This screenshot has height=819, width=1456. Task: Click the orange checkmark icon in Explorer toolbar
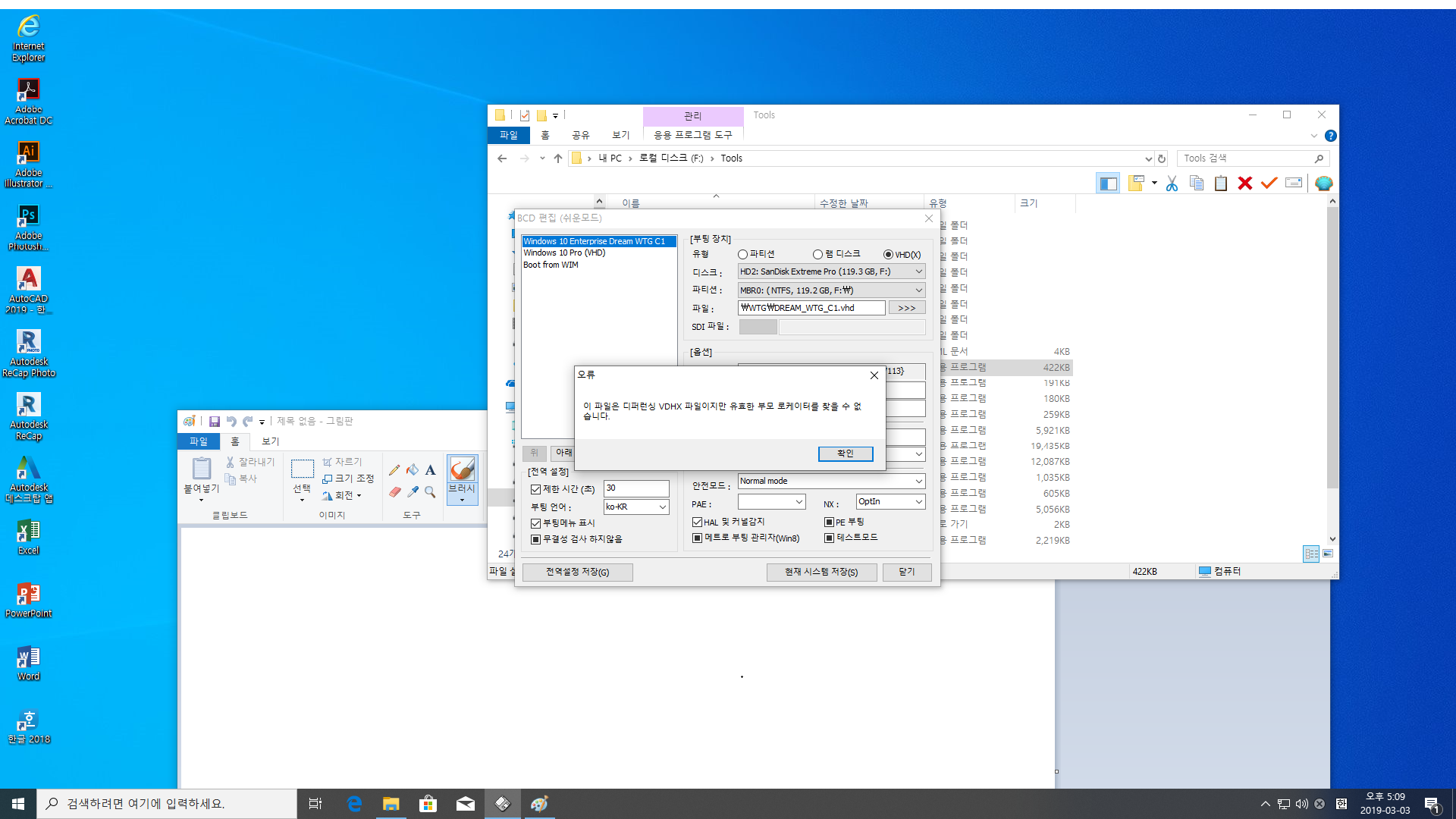pyautogui.click(x=1269, y=184)
